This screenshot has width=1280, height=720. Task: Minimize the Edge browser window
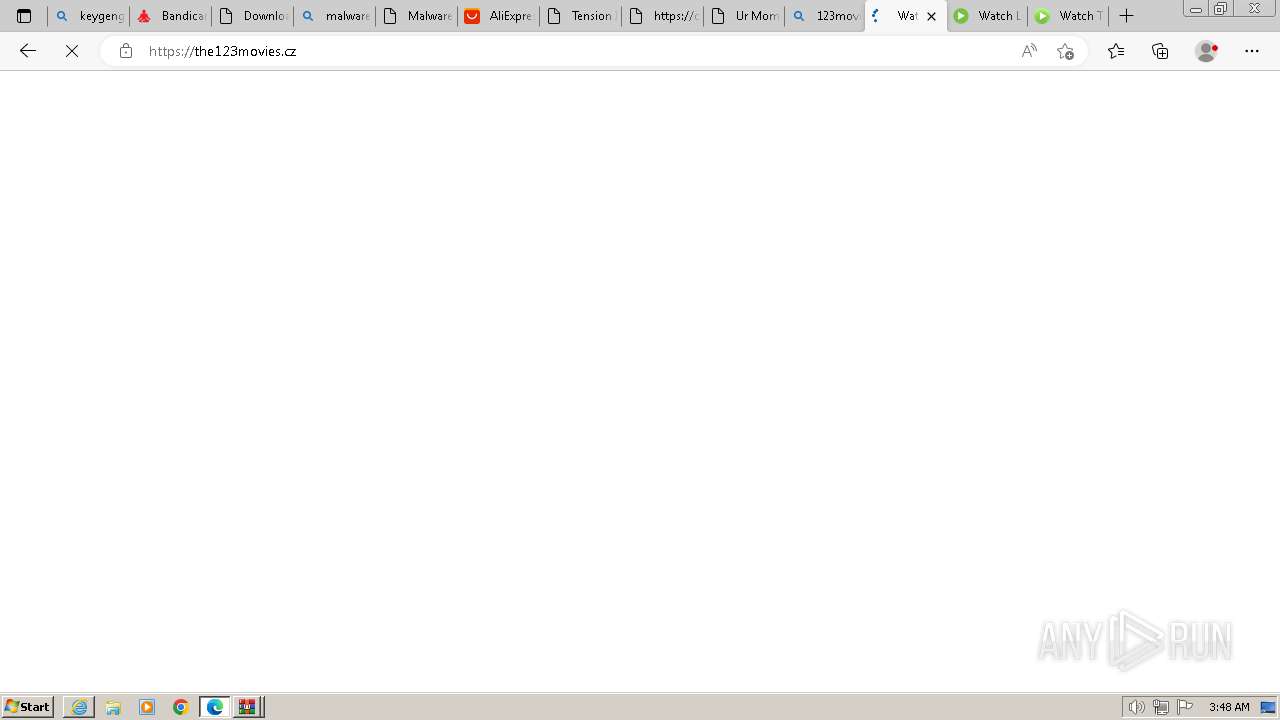pos(1196,9)
